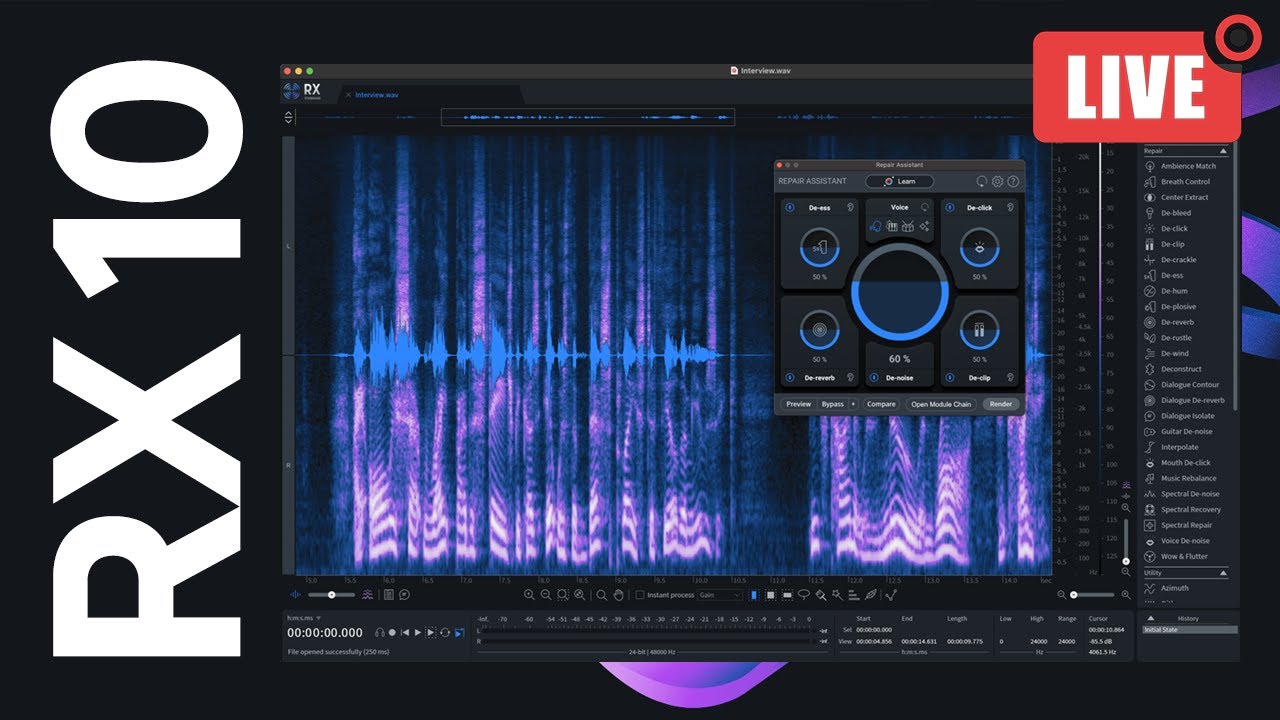Collapse the Utility module category
The height and width of the screenshot is (720, 1280).
pos(1223,573)
